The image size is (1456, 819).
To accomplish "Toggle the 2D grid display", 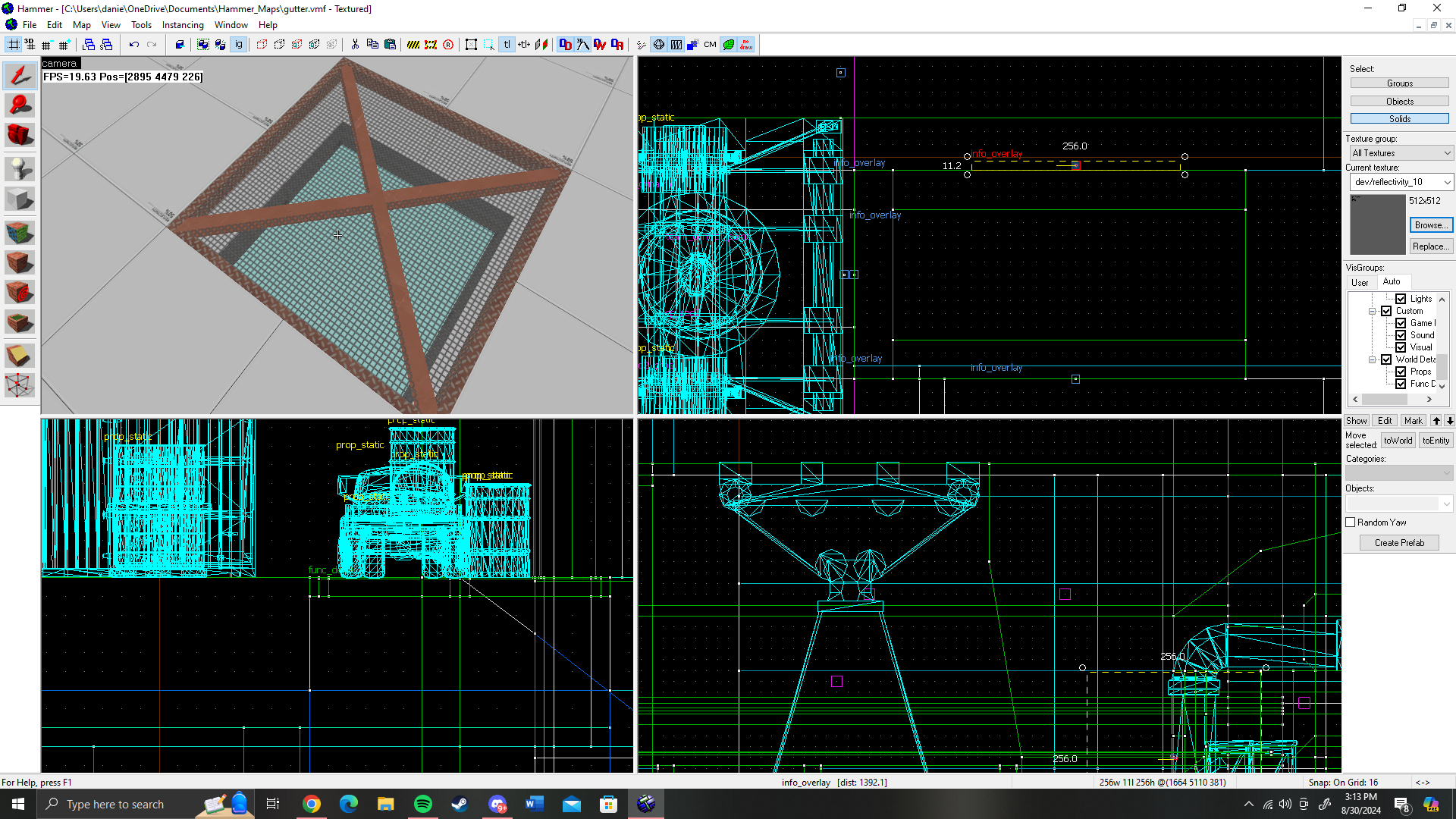I will pos(13,45).
